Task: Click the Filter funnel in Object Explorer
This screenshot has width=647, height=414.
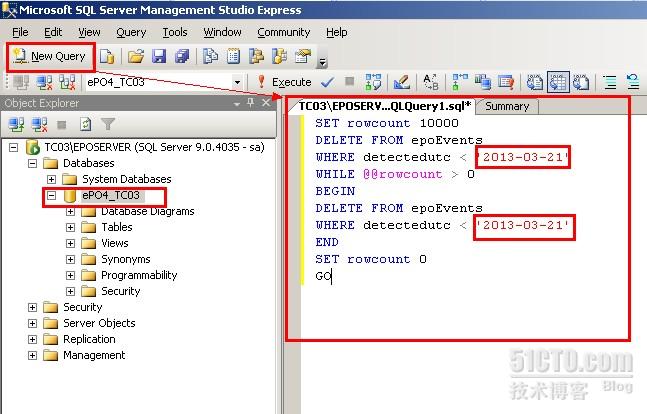Action: pyautogui.click(x=108, y=124)
